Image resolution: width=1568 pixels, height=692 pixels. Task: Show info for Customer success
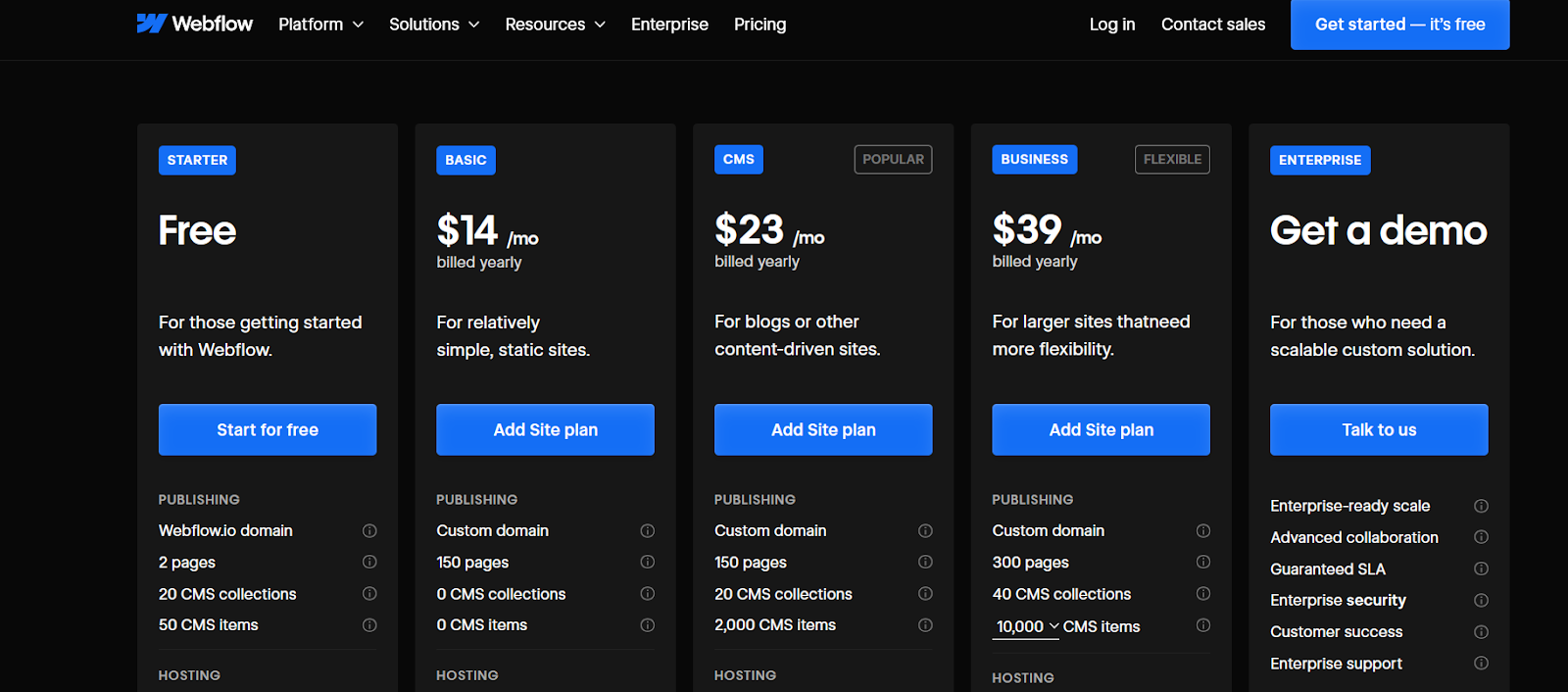[1482, 631]
